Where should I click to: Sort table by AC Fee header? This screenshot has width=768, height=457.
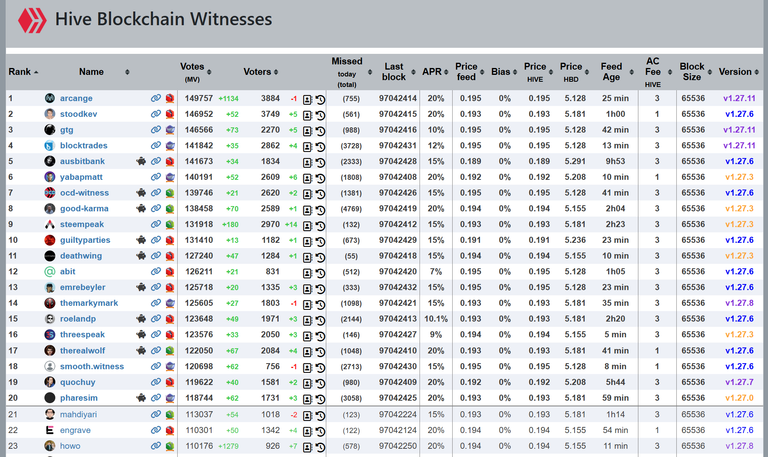657,72
